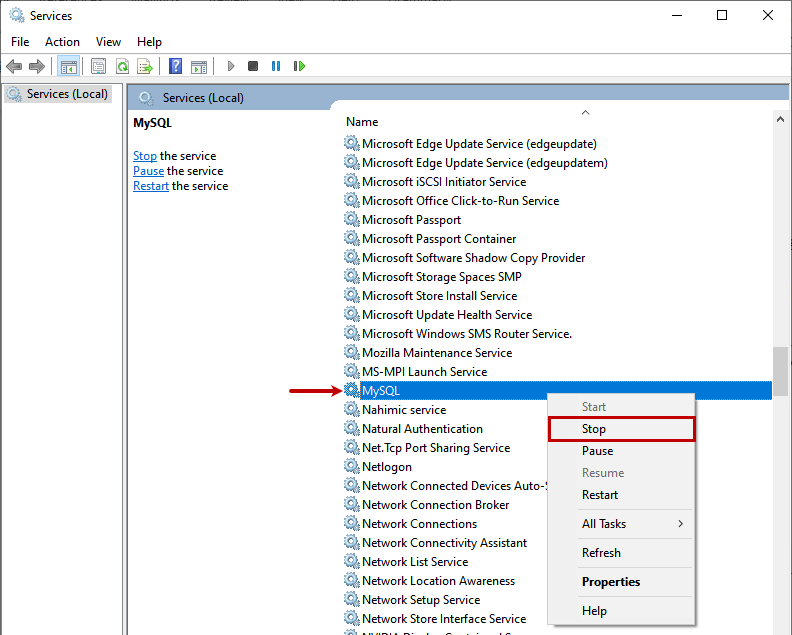The width and height of the screenshot is (792, 635).
Task: Click gear icon beside Microsoft Passport Container
Action: pyautogui.click(x=352, y=238)
